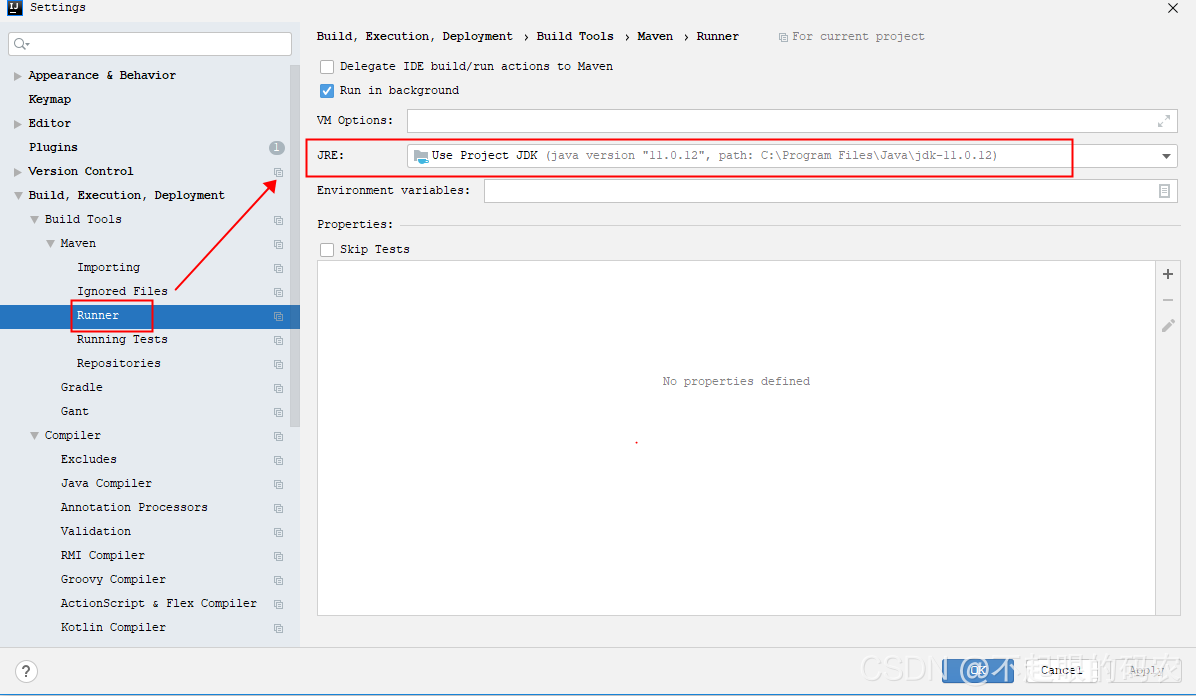Click project-level icon beside Build Tools
This screenshot has height=696, width=1196.
click(x=278, y=221)
